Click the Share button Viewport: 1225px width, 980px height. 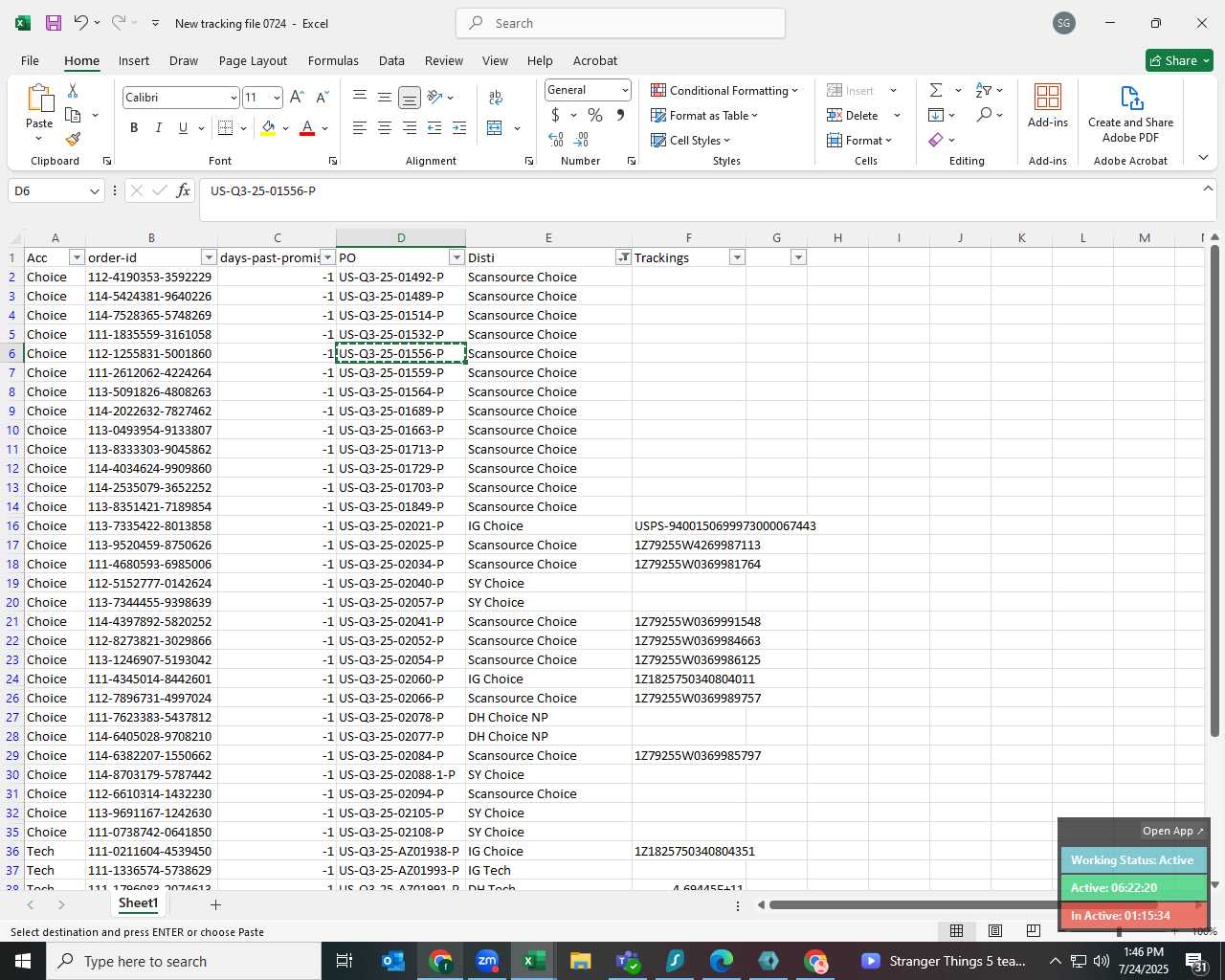pyautogui.click(x=1179, y=60)
